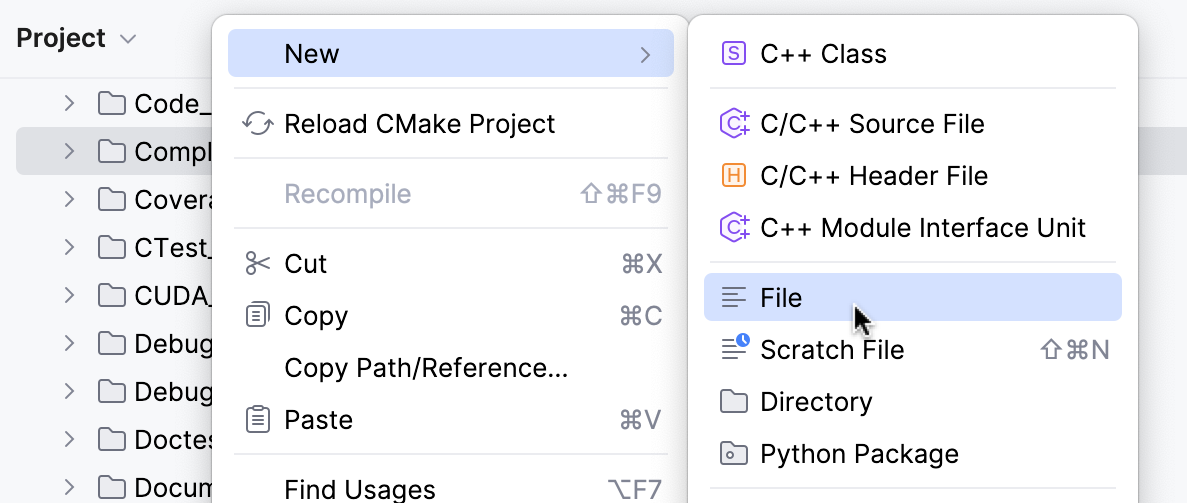Click the C++ Module Interface Unit icon
Viewport: 1187px width, 503px height.
[734, 228]
